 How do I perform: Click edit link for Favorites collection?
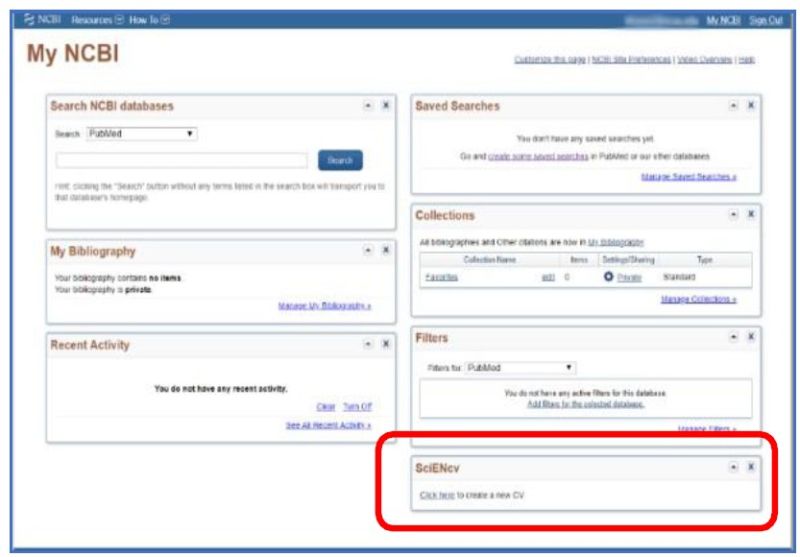coord(548,277)
